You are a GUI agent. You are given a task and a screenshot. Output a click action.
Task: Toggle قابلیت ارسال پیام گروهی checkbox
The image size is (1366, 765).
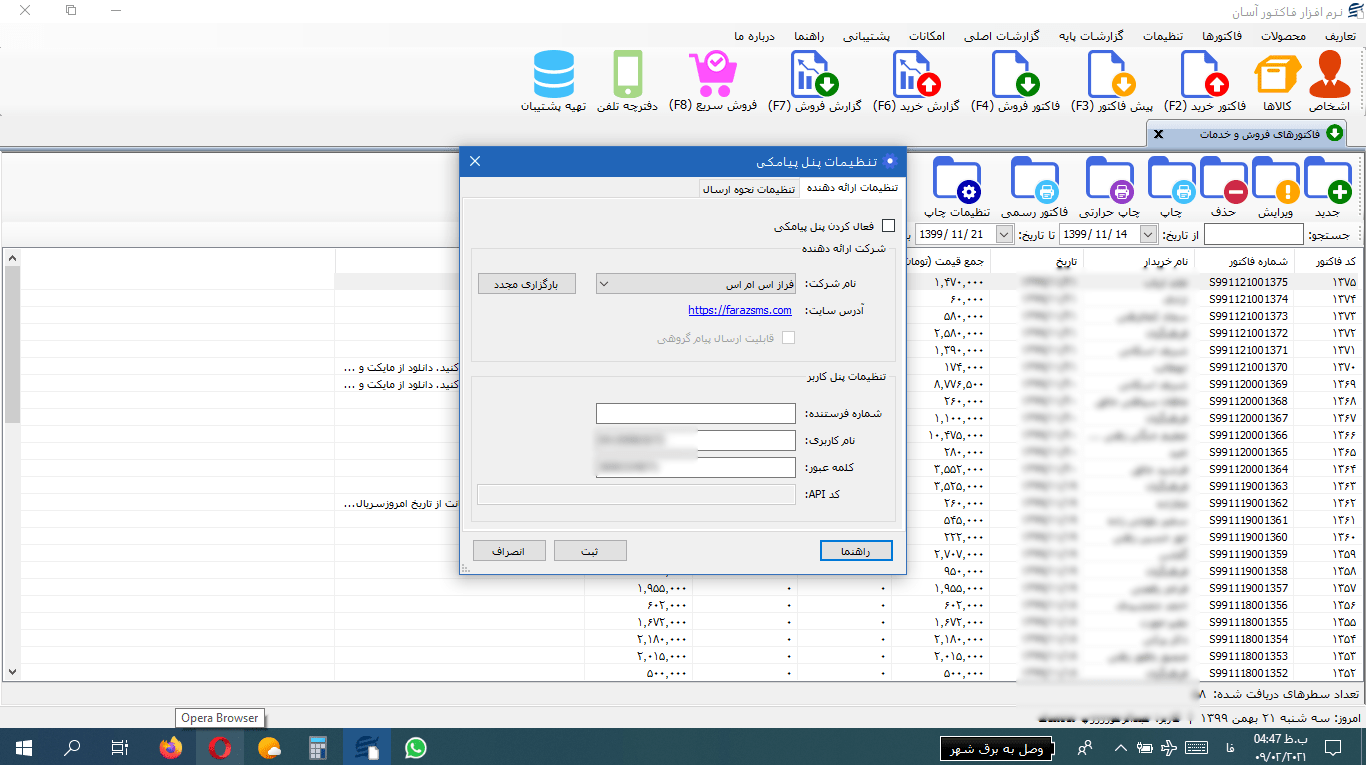788,338
